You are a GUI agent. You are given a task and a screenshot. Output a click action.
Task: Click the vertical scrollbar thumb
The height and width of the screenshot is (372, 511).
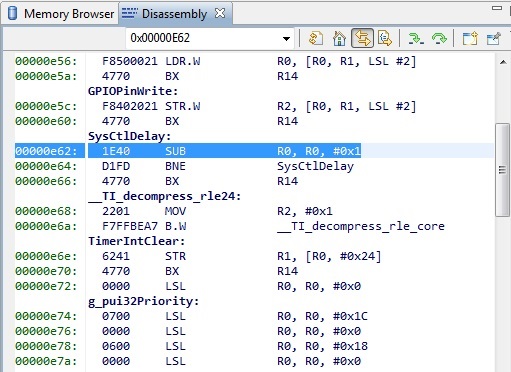pyautogui.click(x=502, y=170)
